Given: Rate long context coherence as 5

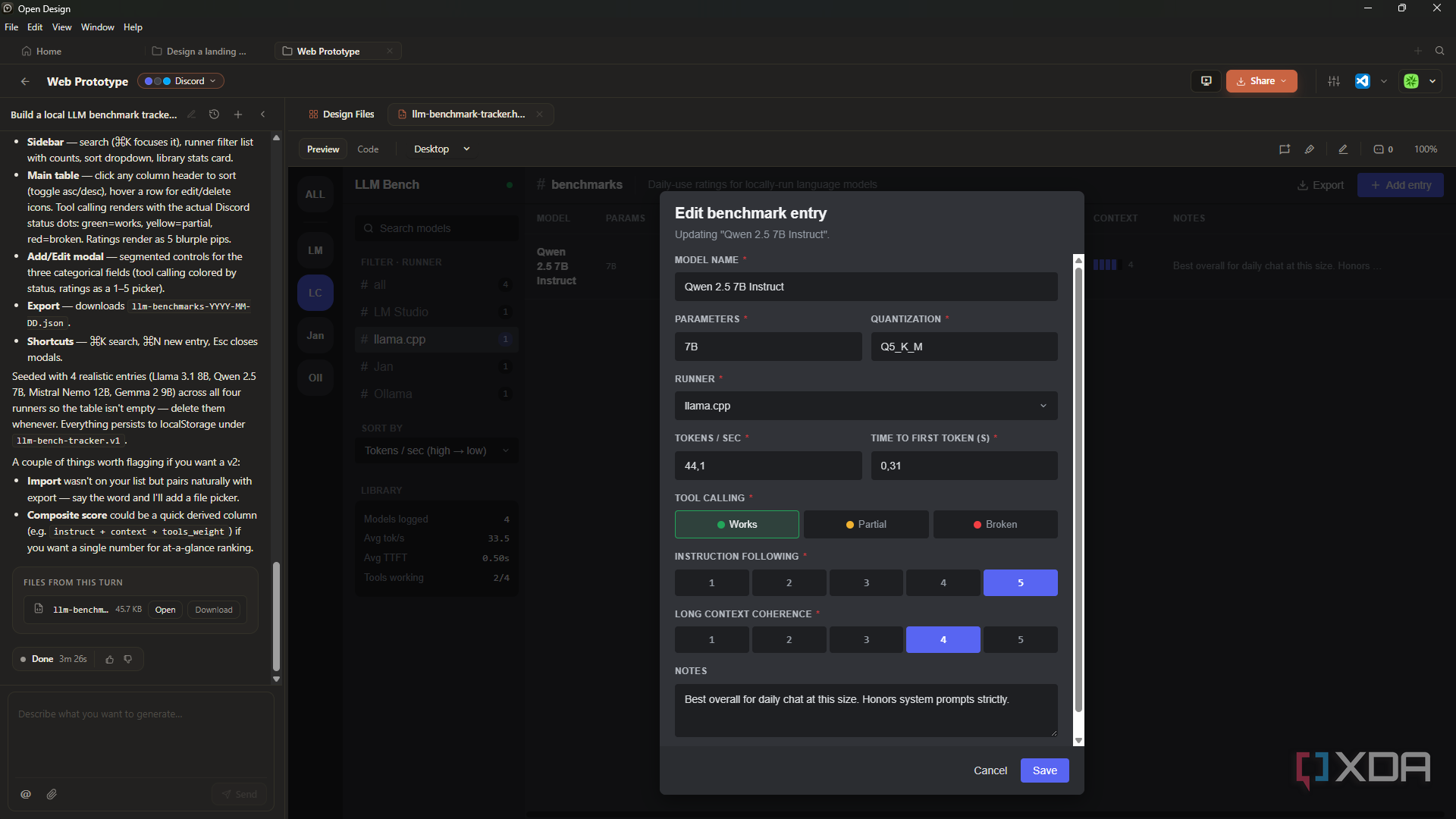Looking at the screenshot, I should coord(1020,639).
